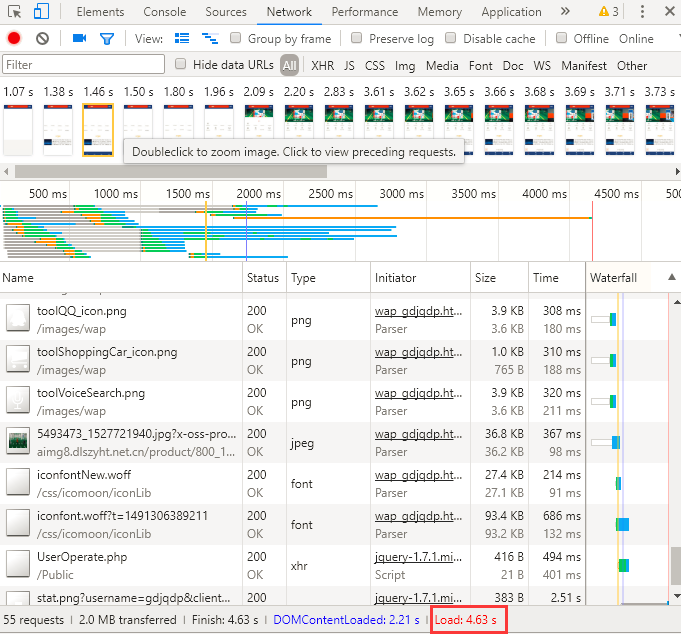Filter requests by Other
Screen dimensions: 681x634
pos(632,66)
